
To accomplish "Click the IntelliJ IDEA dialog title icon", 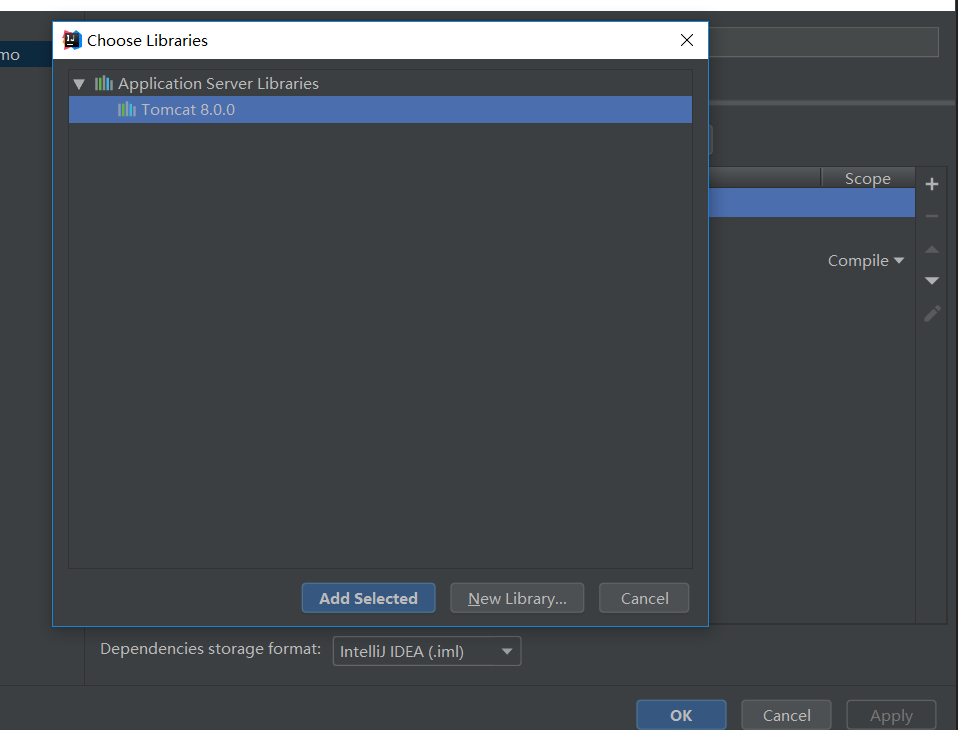I will [72, 40].
